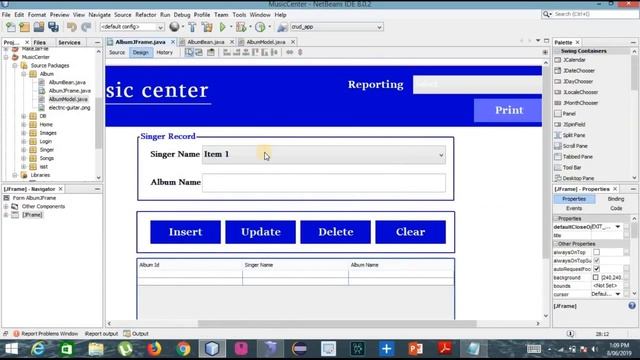Activate the Connection Mode designer icon

199,52
